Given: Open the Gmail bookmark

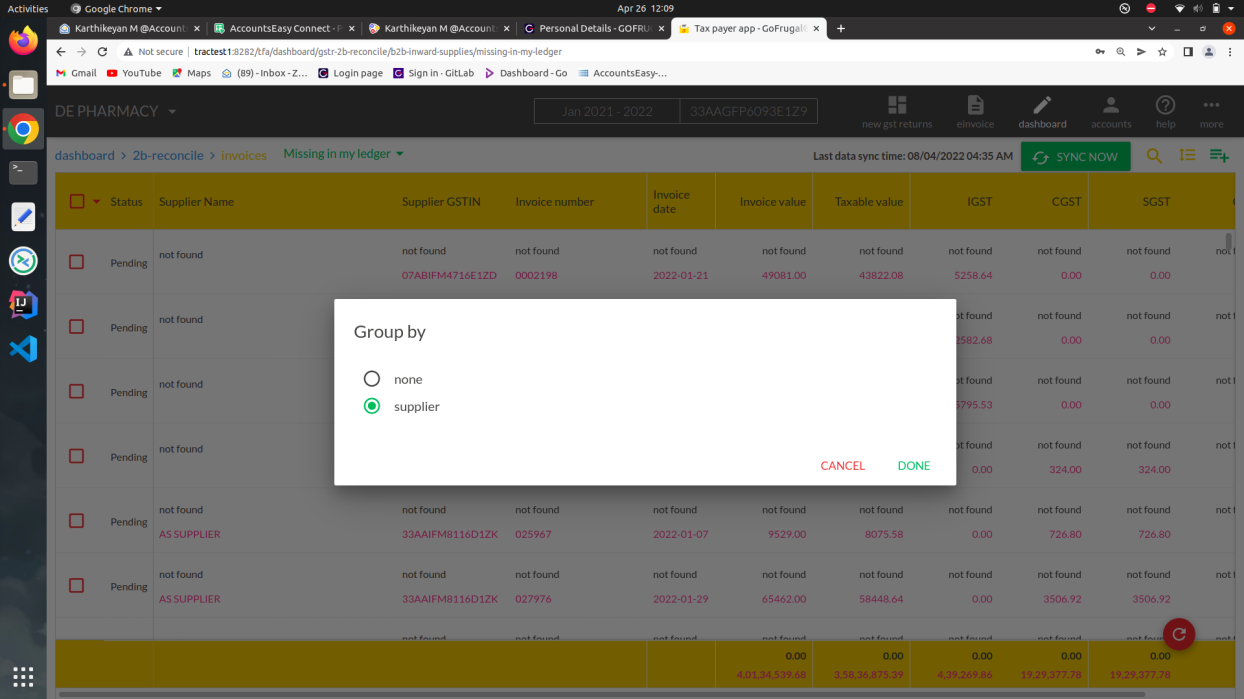Looking at the screenshot, I should point(76,73).
